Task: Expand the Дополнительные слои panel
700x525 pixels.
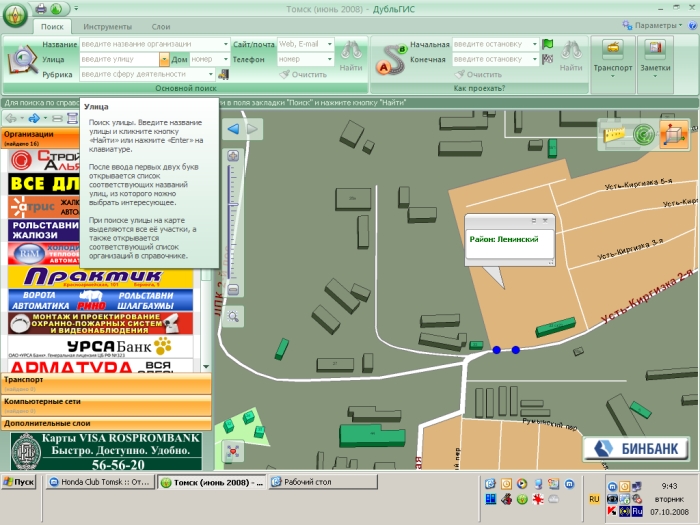Action: (x=106, y=423)
